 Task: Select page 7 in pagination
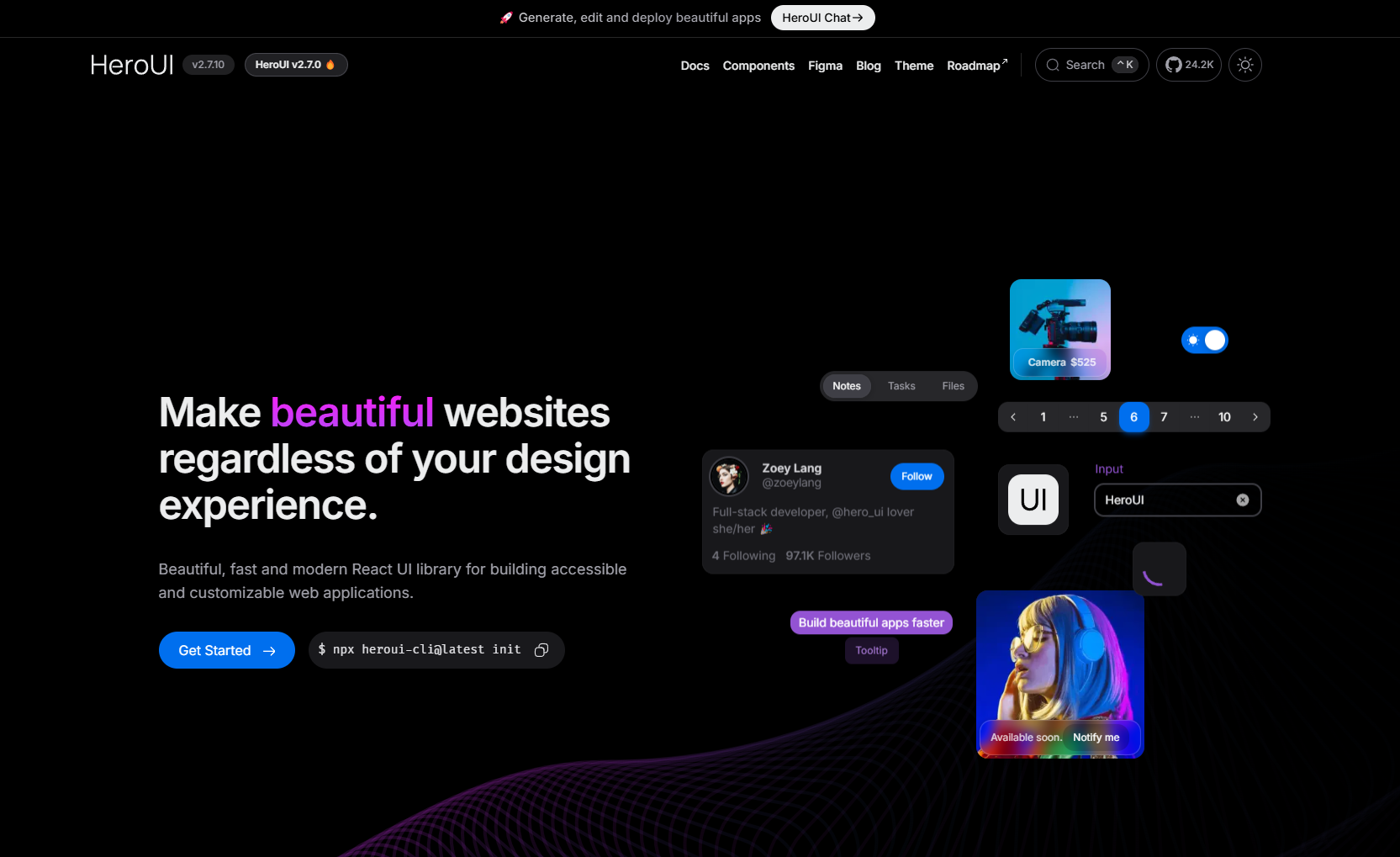coord(1164,417)
